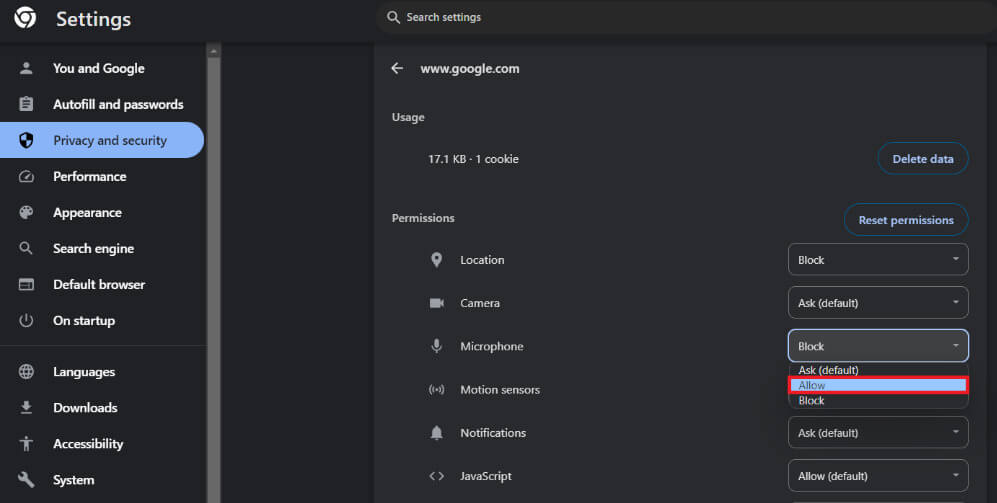Click the Reset permissions button
Image resolution: width=997 pixels, height=503 pixels.
(x=906, y=220)
